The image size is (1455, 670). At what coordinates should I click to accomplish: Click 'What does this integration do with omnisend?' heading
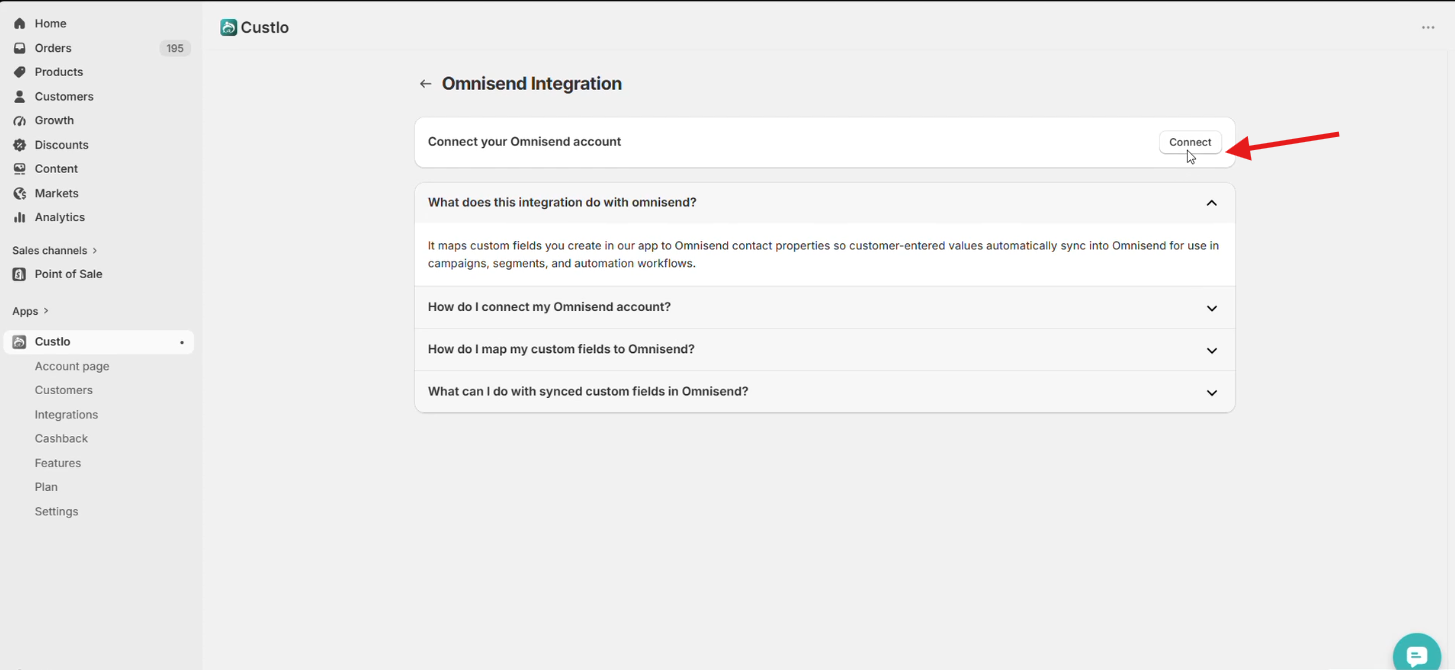pyautogui.click(x=562, y=203)
